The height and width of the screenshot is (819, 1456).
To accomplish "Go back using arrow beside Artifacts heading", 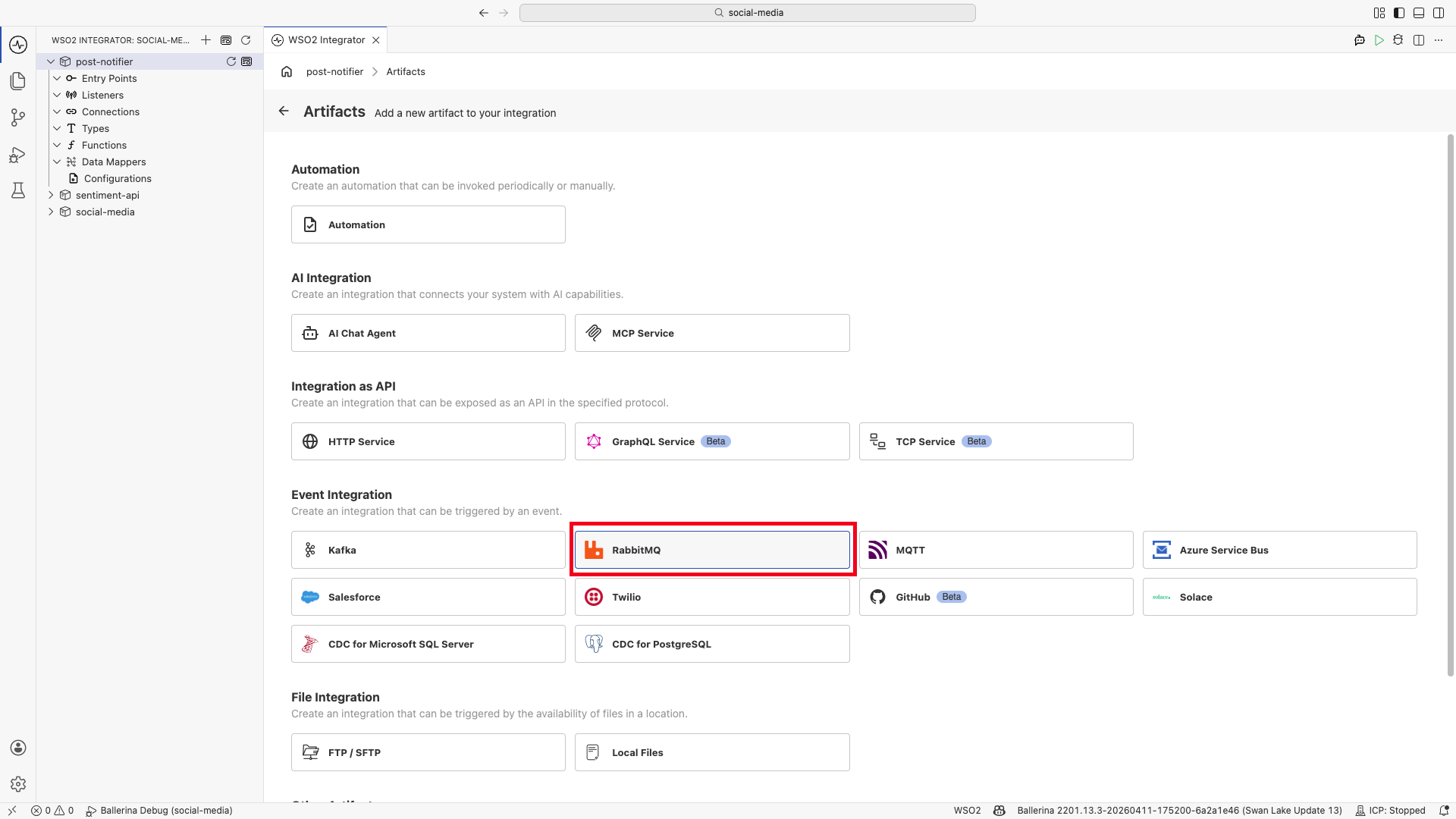I will pyautogui.click(x=284, y=111).
